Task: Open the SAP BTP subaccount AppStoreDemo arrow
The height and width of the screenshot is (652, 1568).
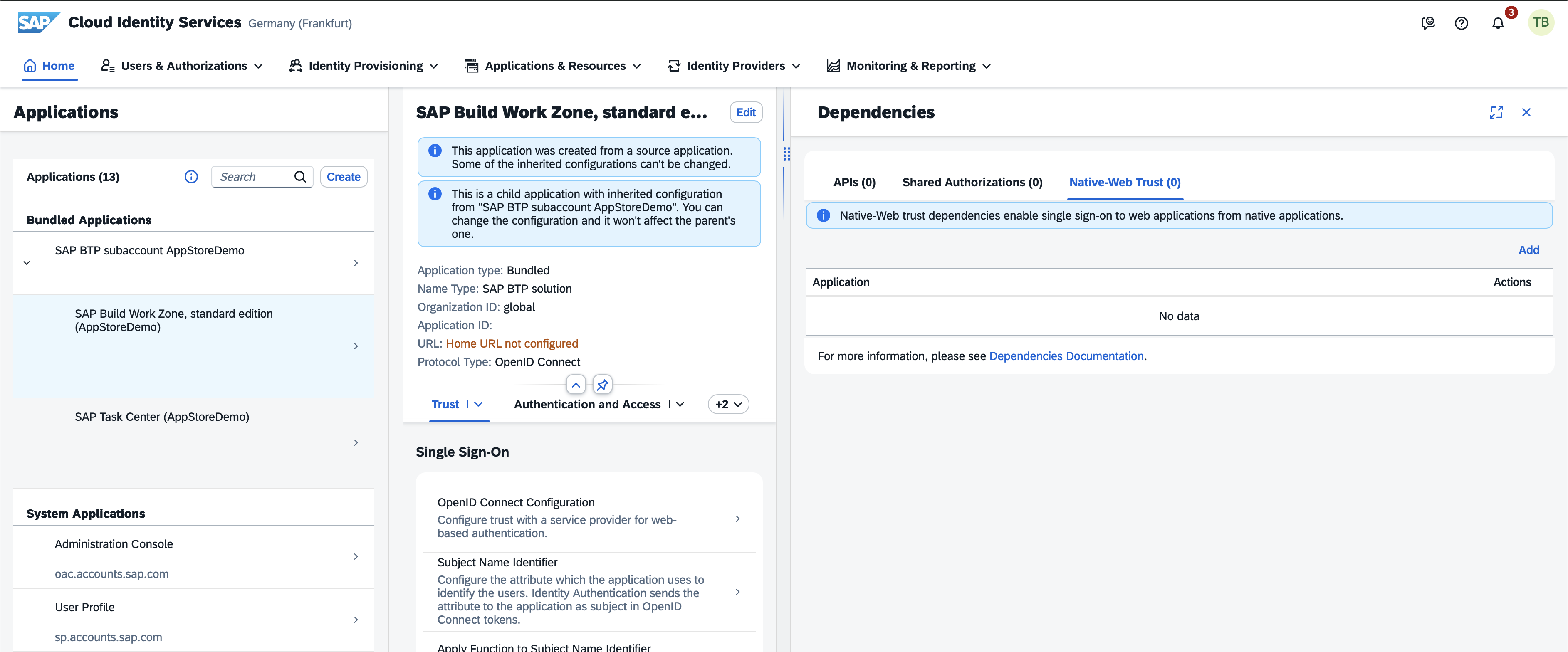Action: pyautogui.click(x=356, y=263)
